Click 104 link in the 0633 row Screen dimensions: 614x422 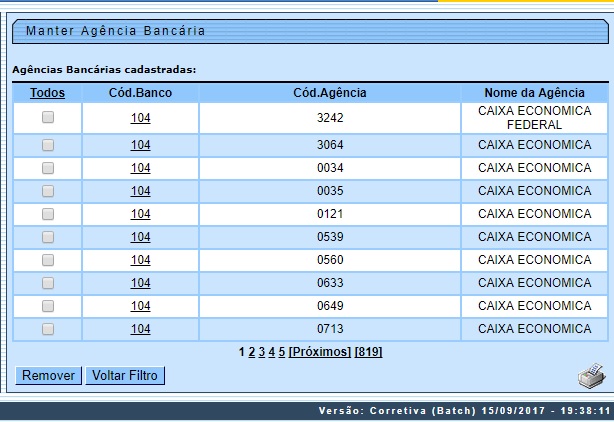[x=141, y=283]
